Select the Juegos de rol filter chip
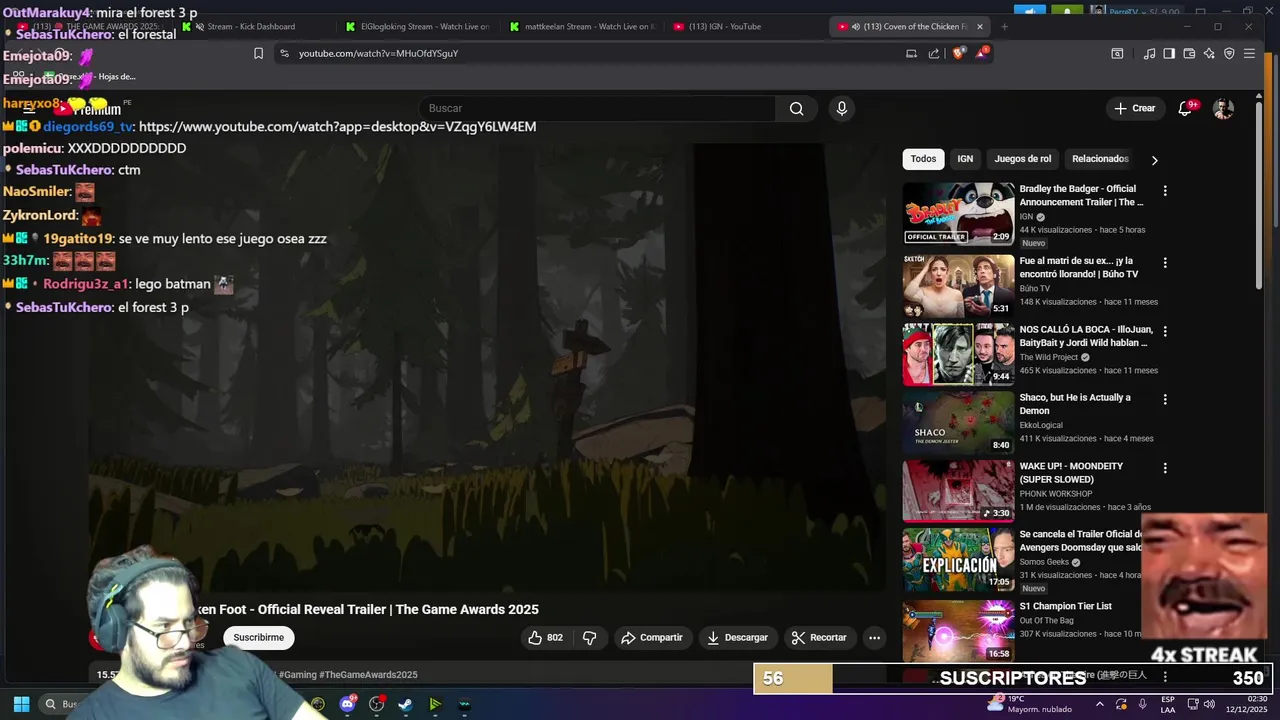1280x720 pixels. click(x=1022, y=159)
